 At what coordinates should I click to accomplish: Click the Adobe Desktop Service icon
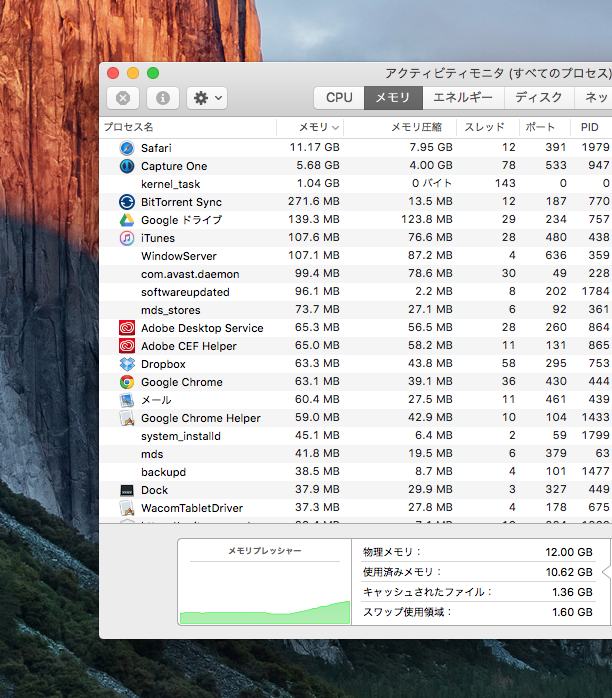(x=127, y=328)
